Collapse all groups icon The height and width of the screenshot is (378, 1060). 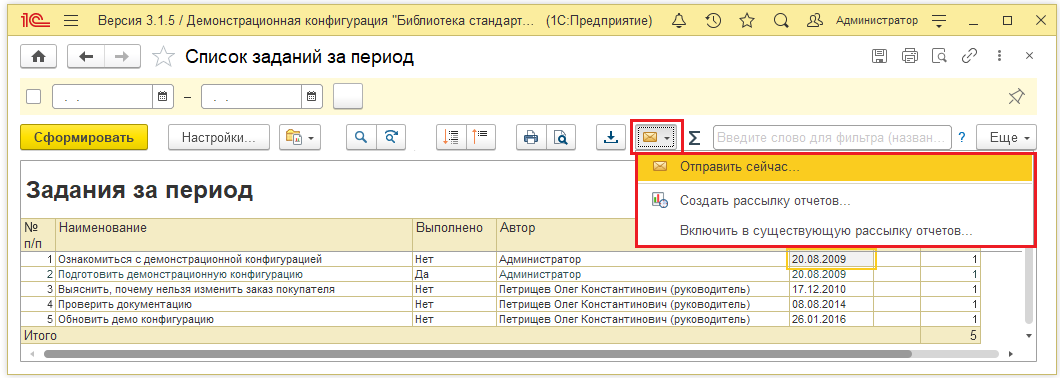[481, 137]
